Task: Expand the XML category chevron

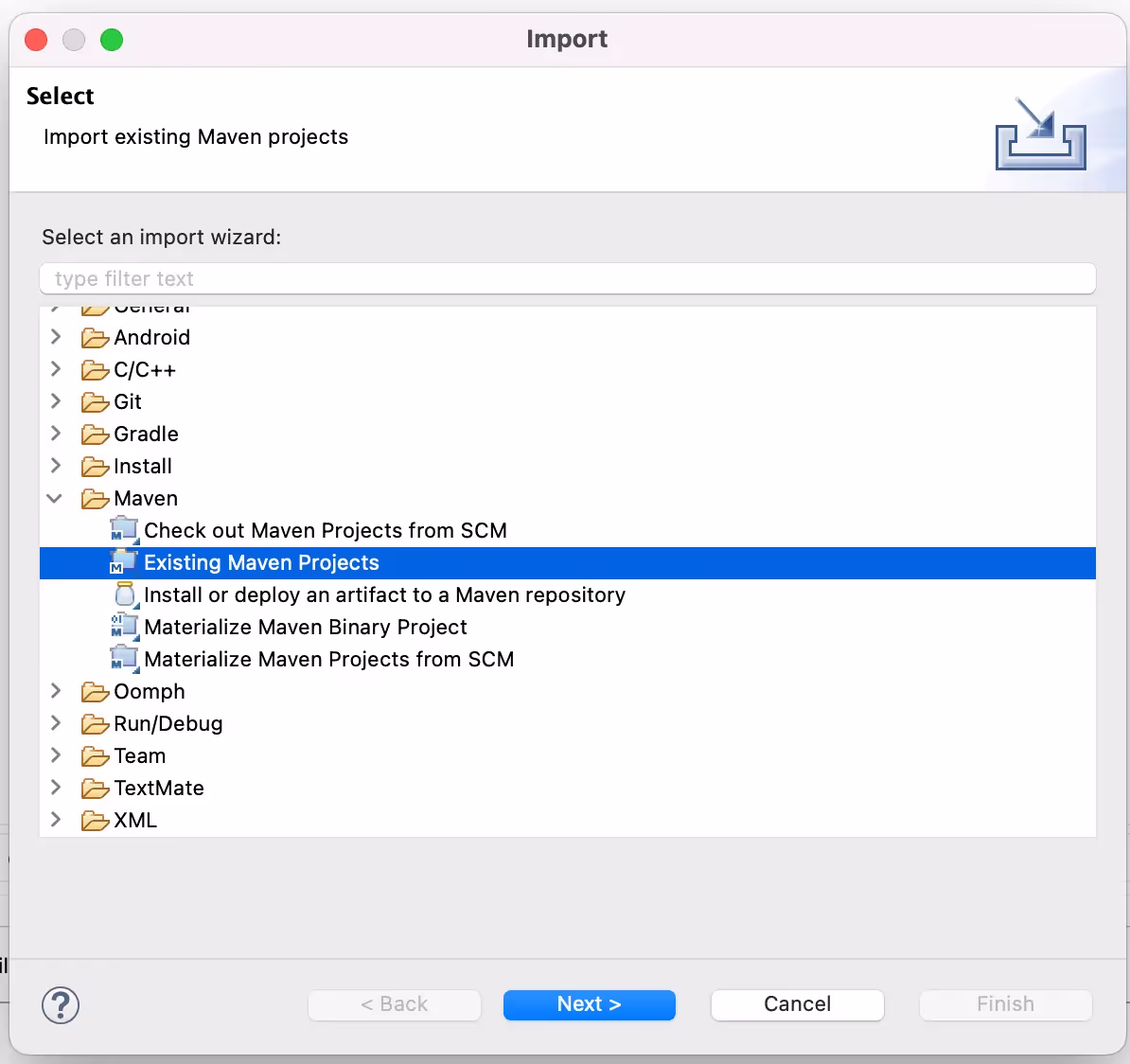Action: point(56,819)
